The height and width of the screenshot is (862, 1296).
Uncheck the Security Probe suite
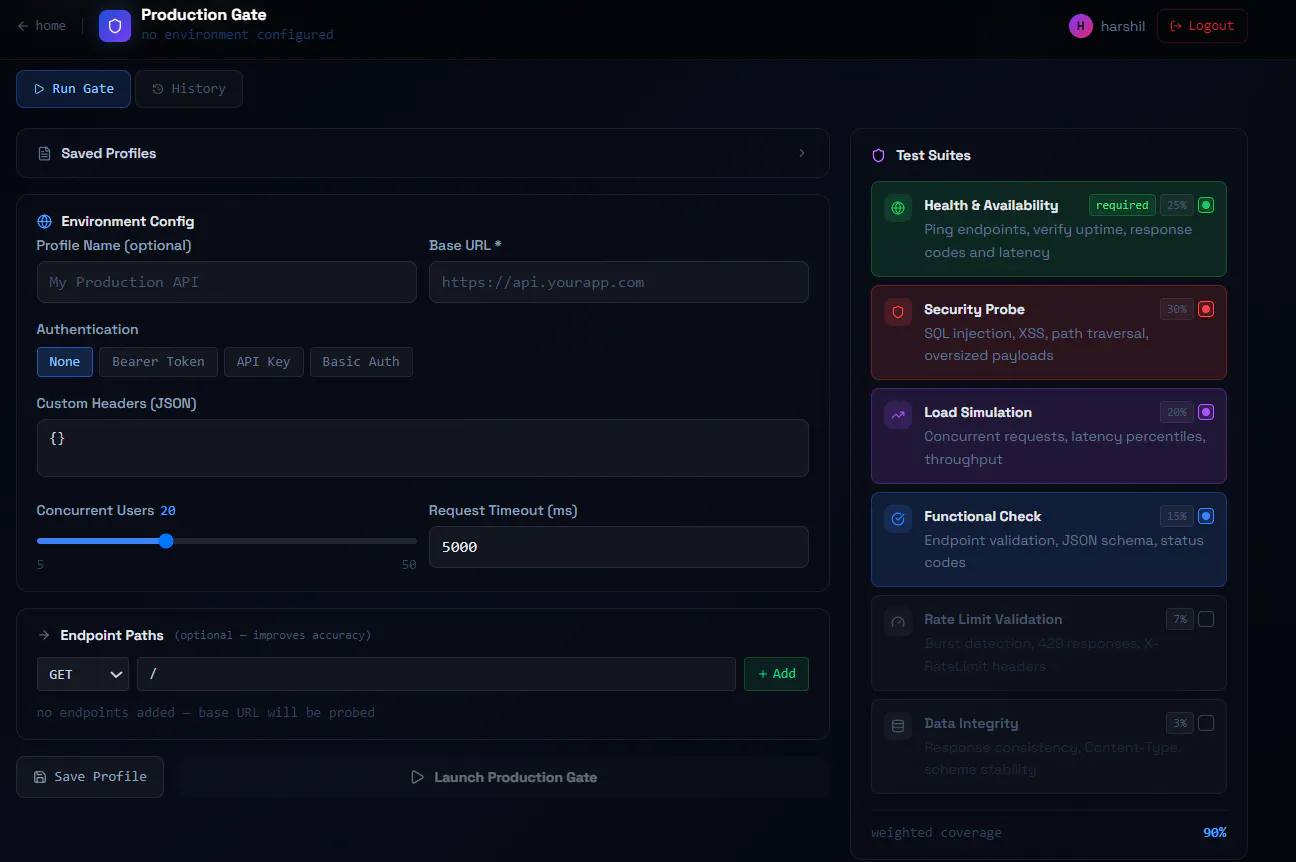[x=1206, y=309]
